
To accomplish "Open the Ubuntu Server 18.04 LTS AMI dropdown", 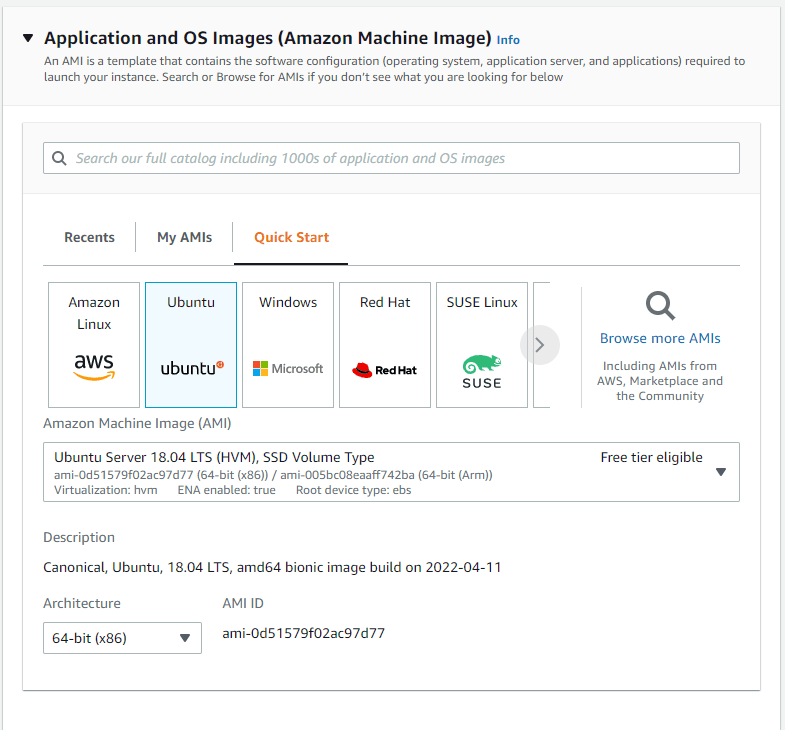I will click(x=391, y=472).
